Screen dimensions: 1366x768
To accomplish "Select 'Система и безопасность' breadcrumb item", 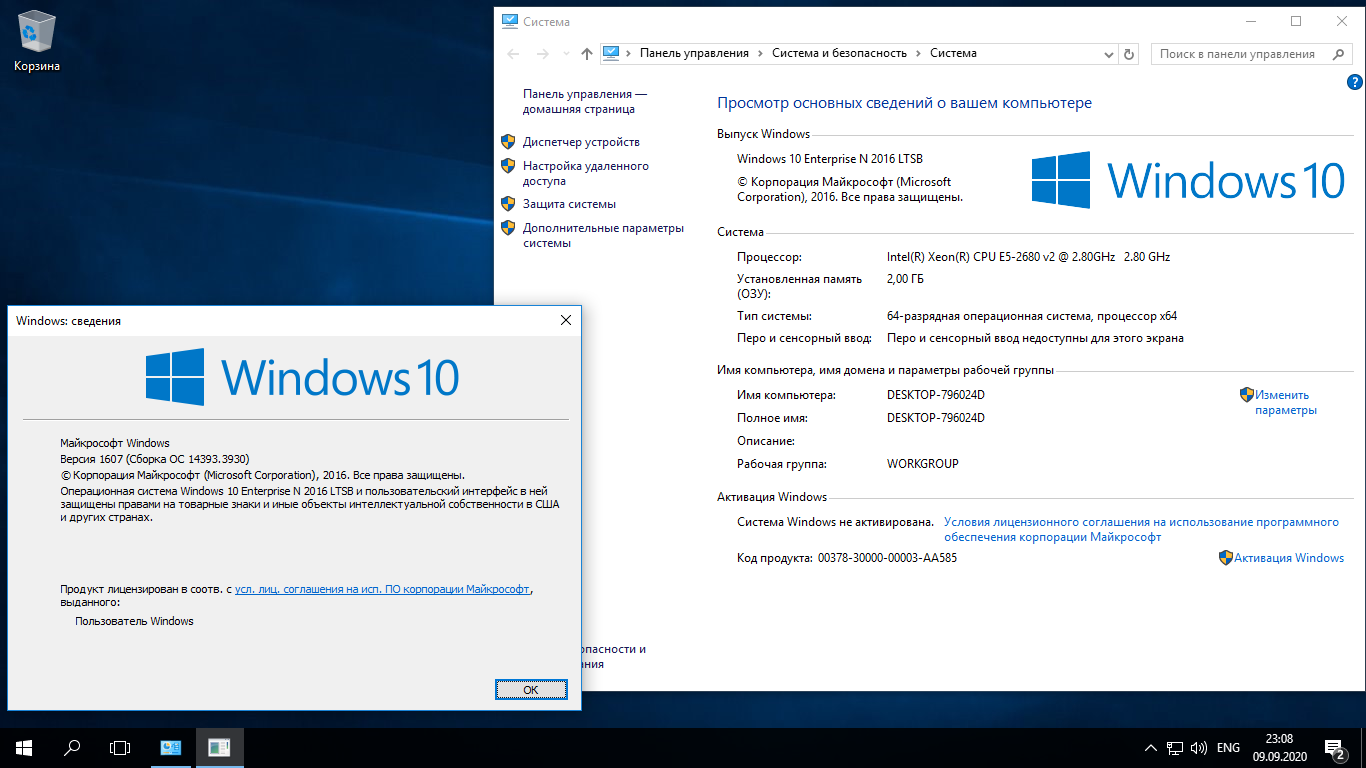I will [x=839, y=54].
